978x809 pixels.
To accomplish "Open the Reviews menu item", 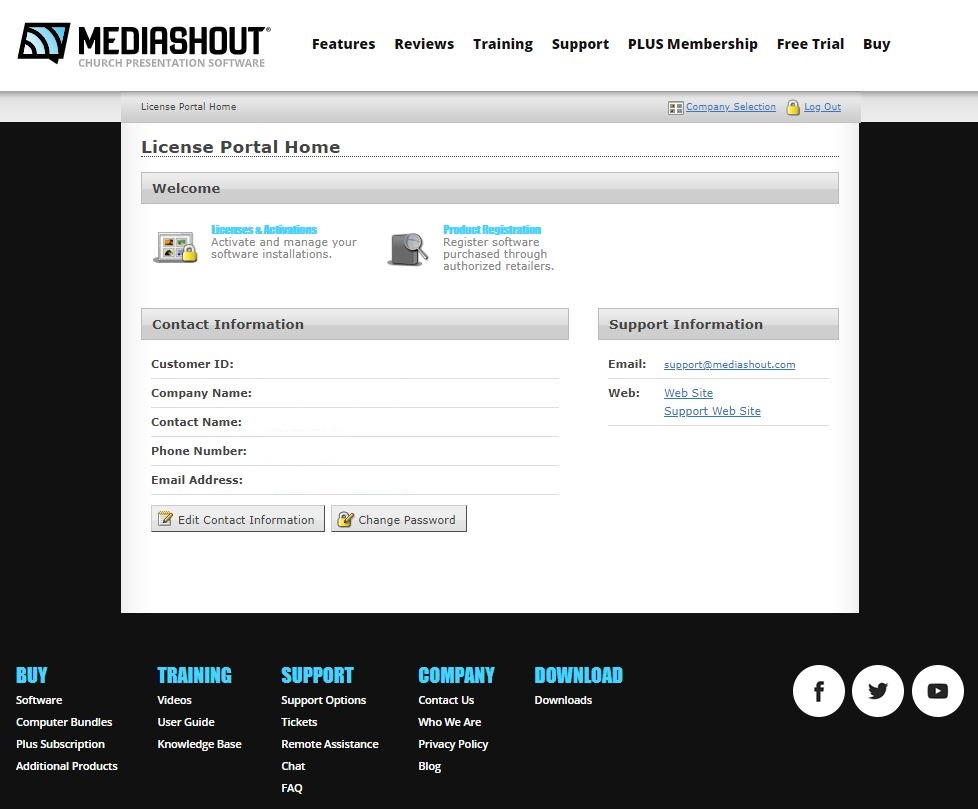I will tap(424, 44).
